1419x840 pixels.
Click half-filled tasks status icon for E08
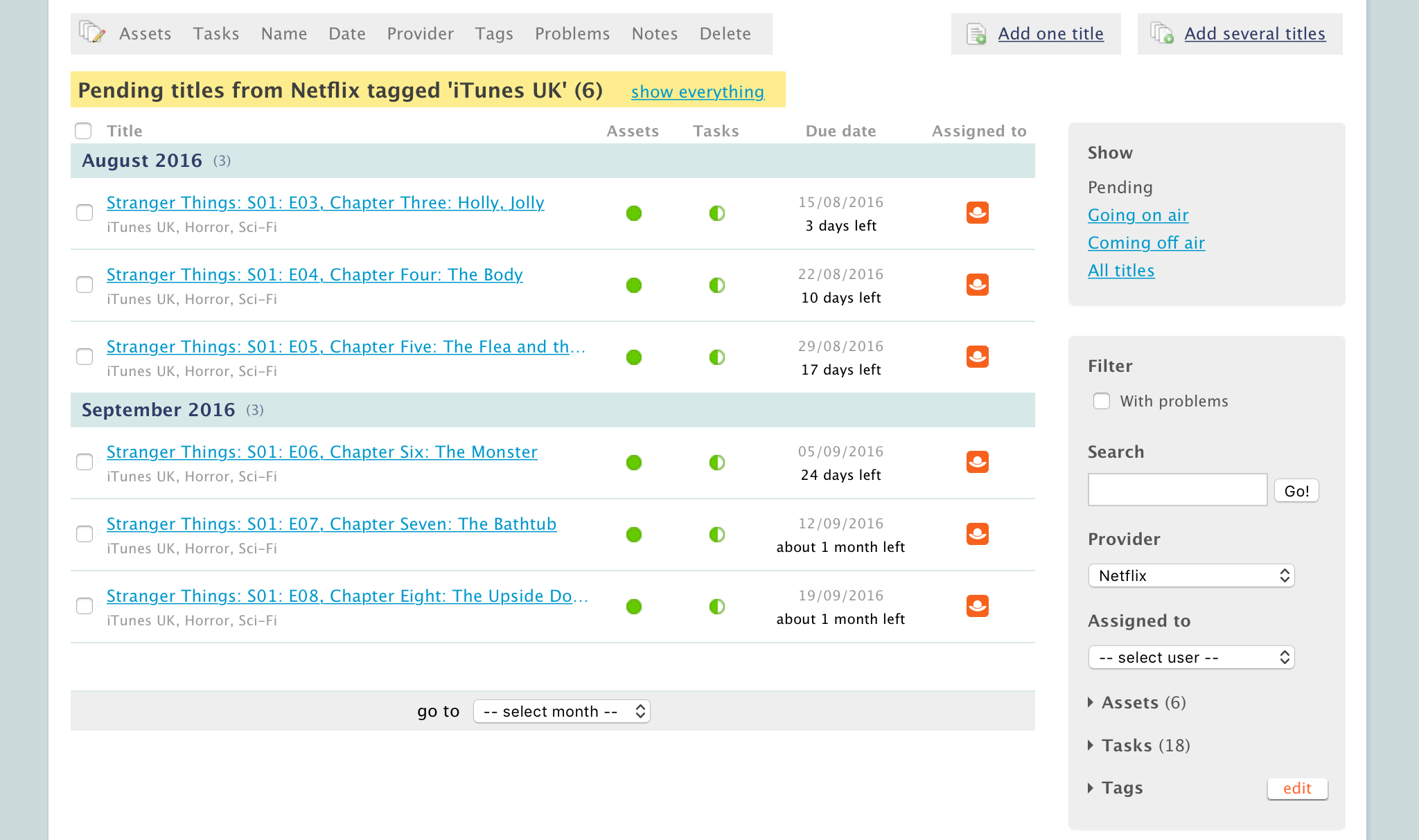coord(716,607)
